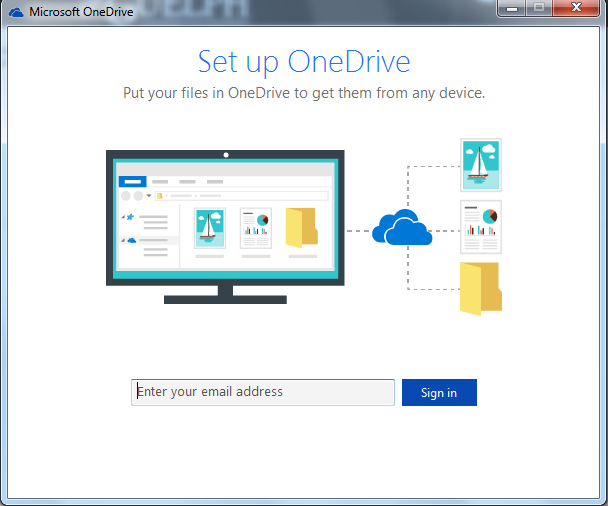Click the webcam dot atop the monitor
The width and height of the screenshot is (608, 506).
(225, 155)
